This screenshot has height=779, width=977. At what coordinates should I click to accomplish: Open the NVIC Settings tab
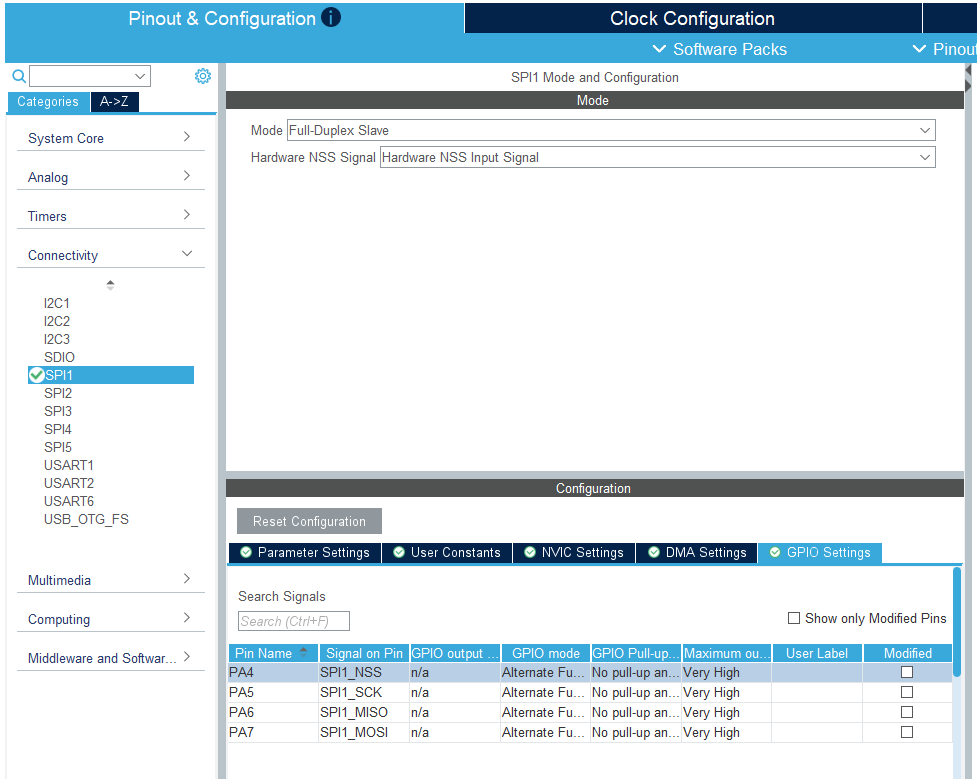(x=574, y=553)
